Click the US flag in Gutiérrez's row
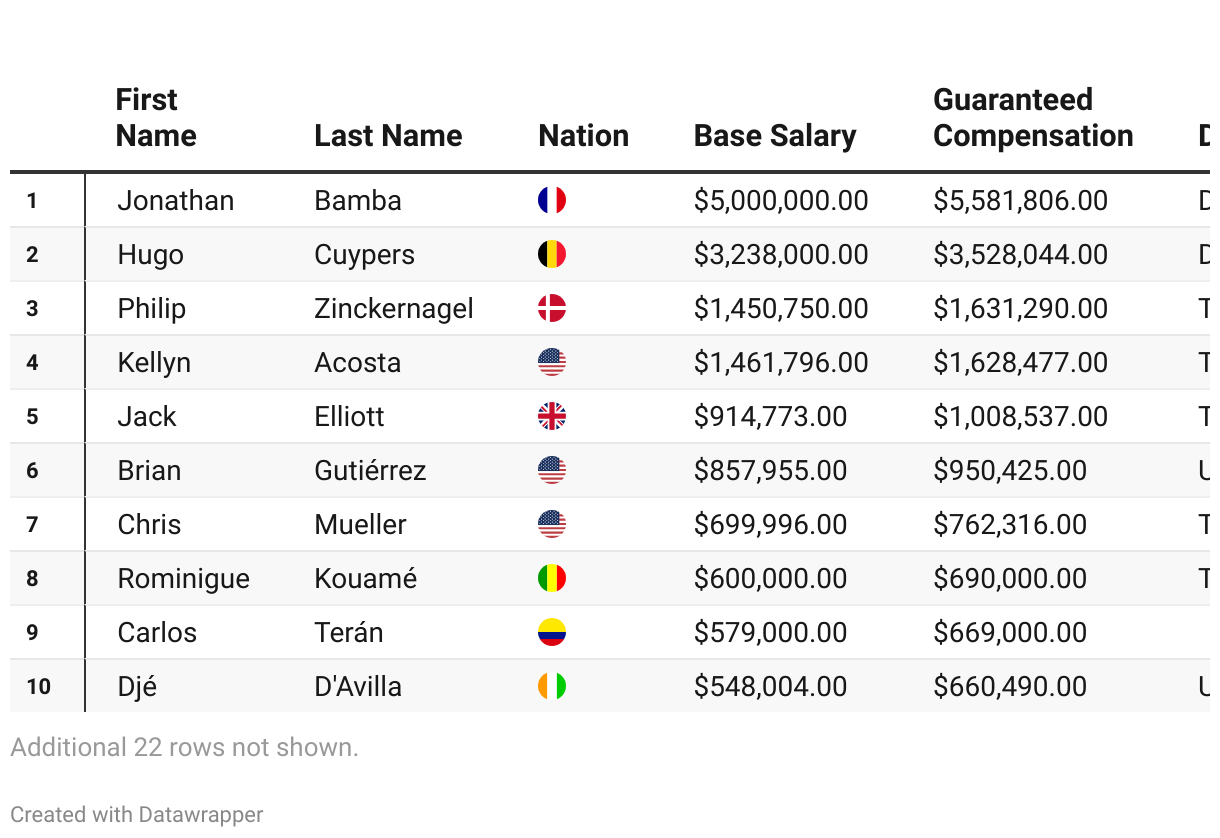The width and height of the screenshot is (1220, 838). [x=552, y=471]
